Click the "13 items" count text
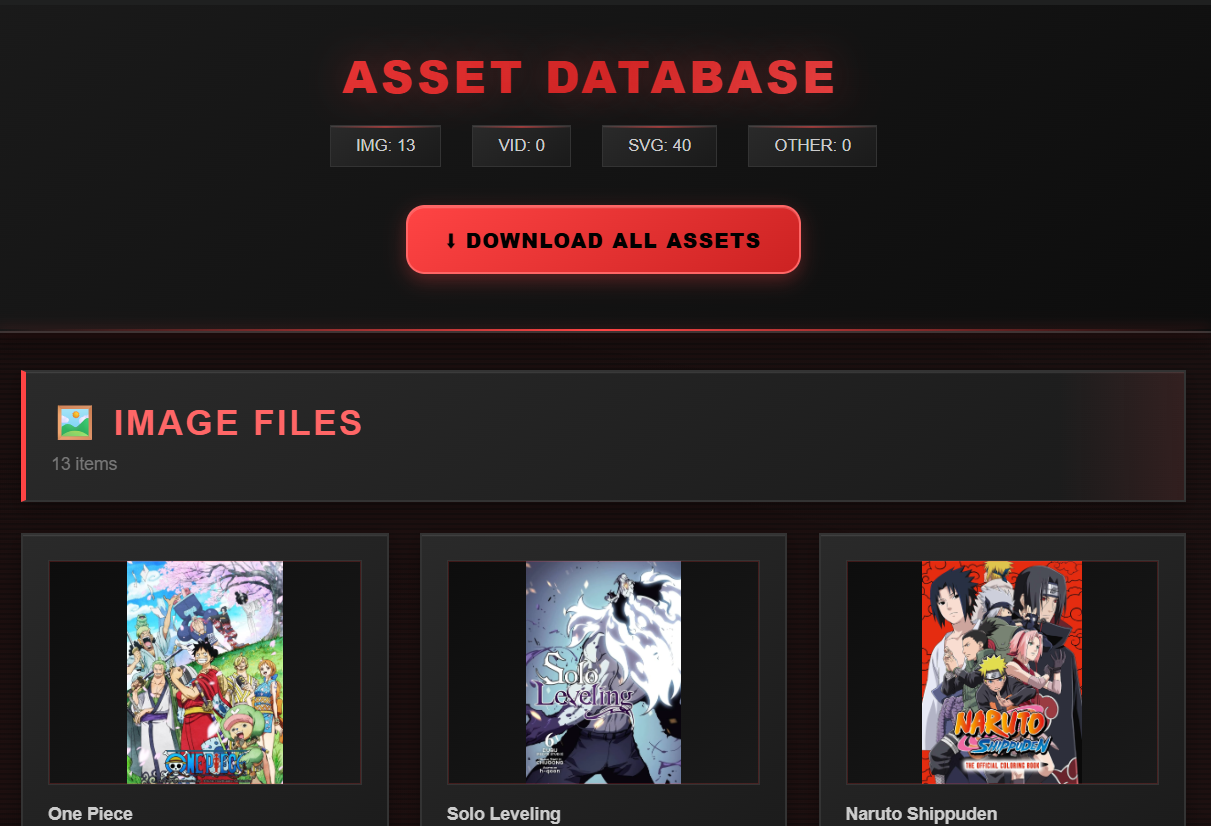 [84, 464]
